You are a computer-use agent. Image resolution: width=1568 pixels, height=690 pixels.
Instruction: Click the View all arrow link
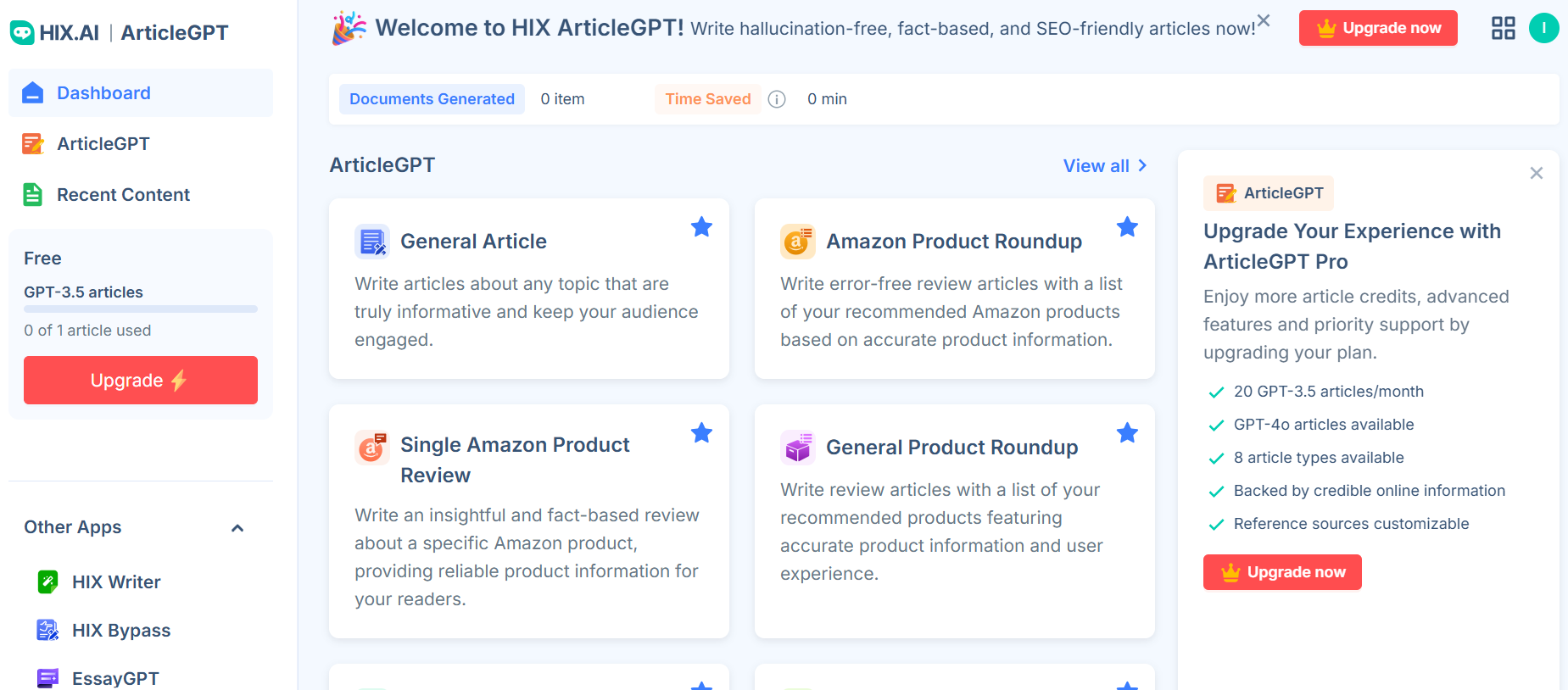point(1105,166)
